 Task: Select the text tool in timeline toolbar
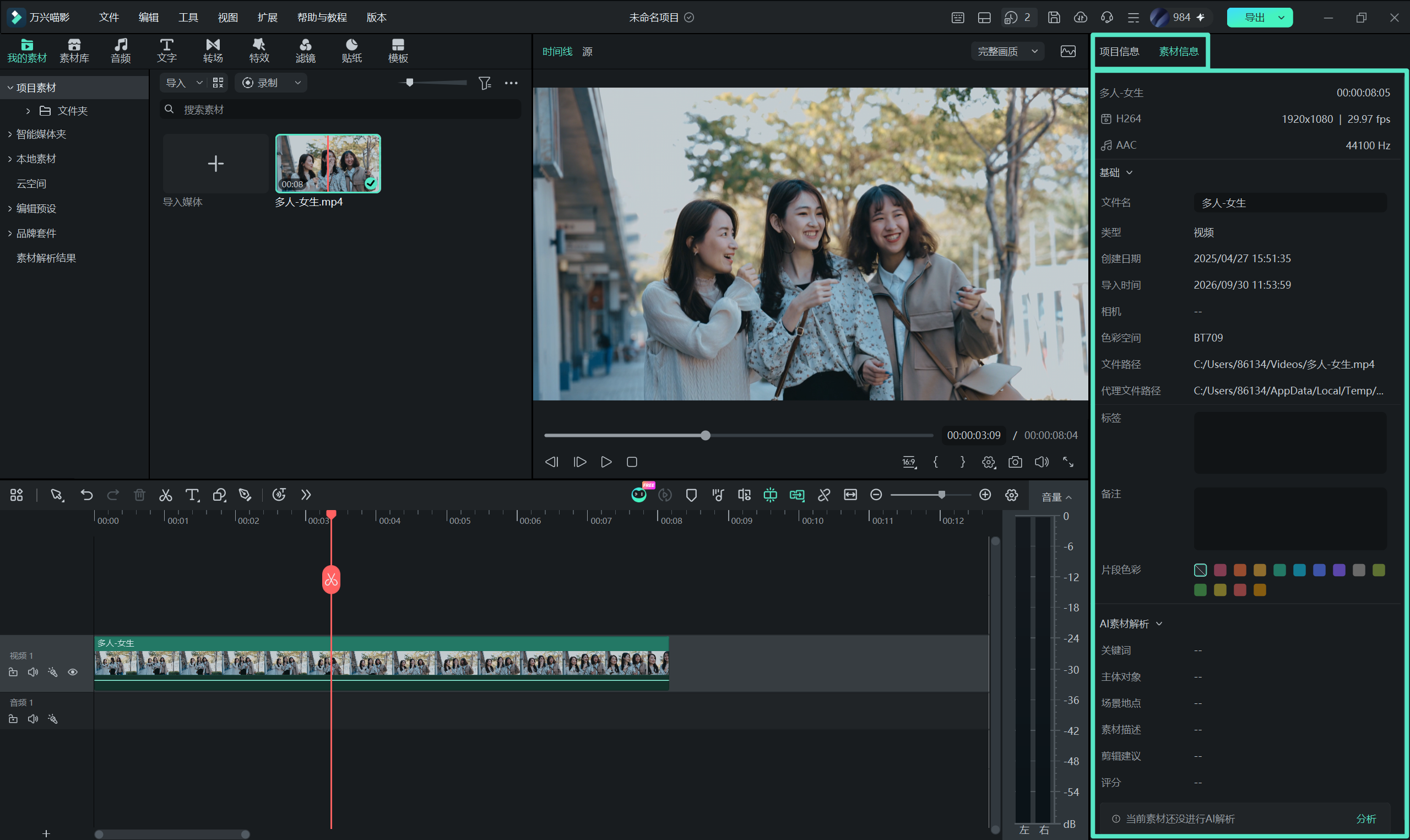[192, 495]
